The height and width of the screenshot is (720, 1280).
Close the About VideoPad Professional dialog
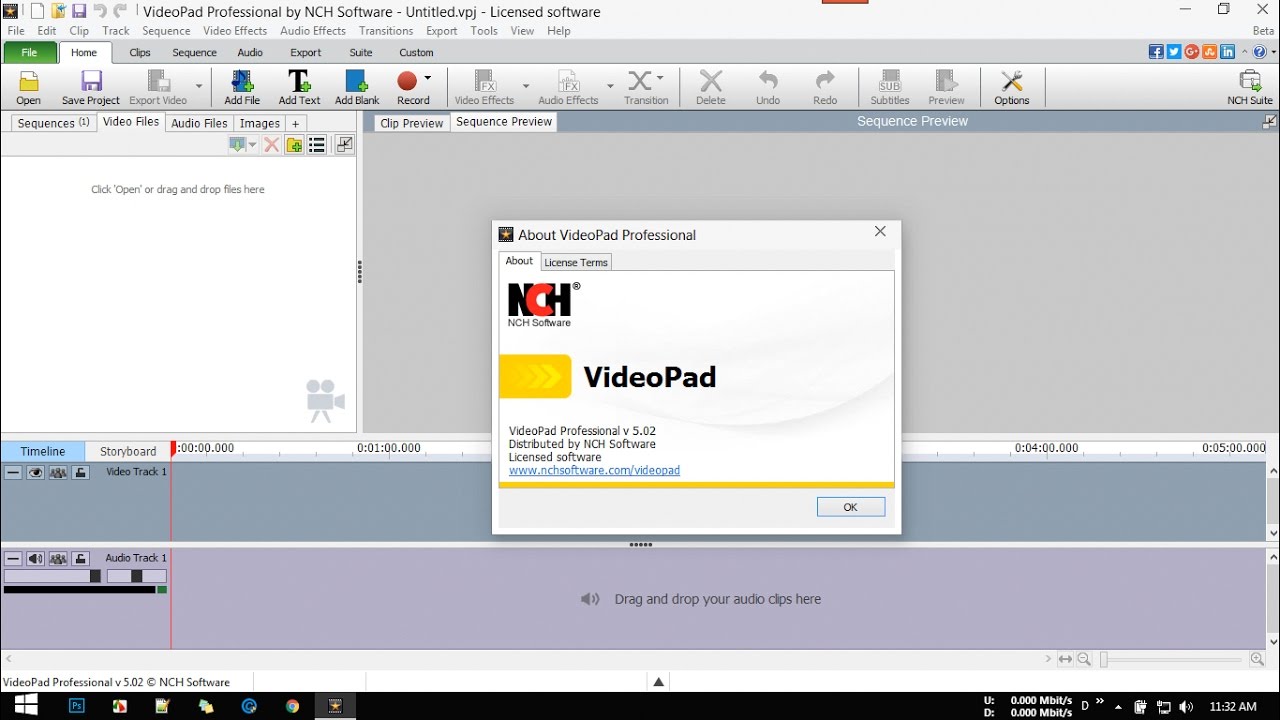[880, 231]
